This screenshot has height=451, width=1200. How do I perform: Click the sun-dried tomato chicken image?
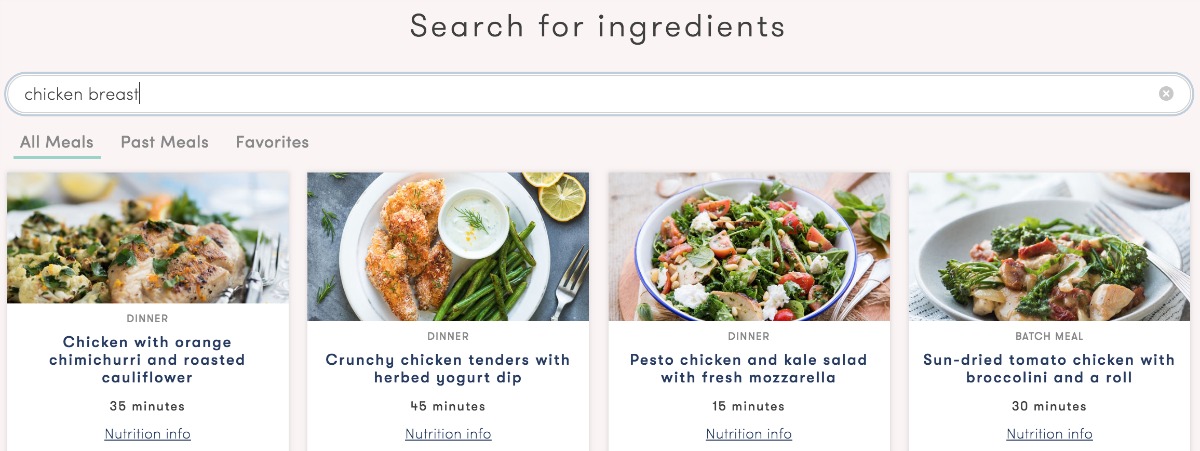pyautogui.click(x=1049, y=246)
